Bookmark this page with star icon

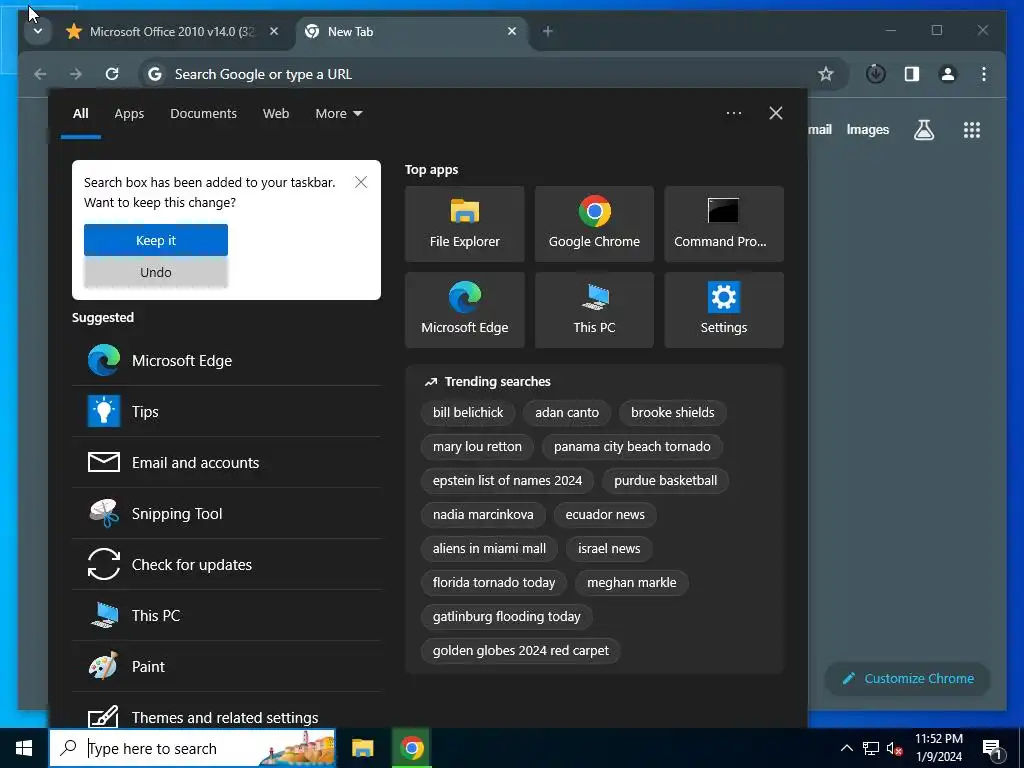click(825, 74)
